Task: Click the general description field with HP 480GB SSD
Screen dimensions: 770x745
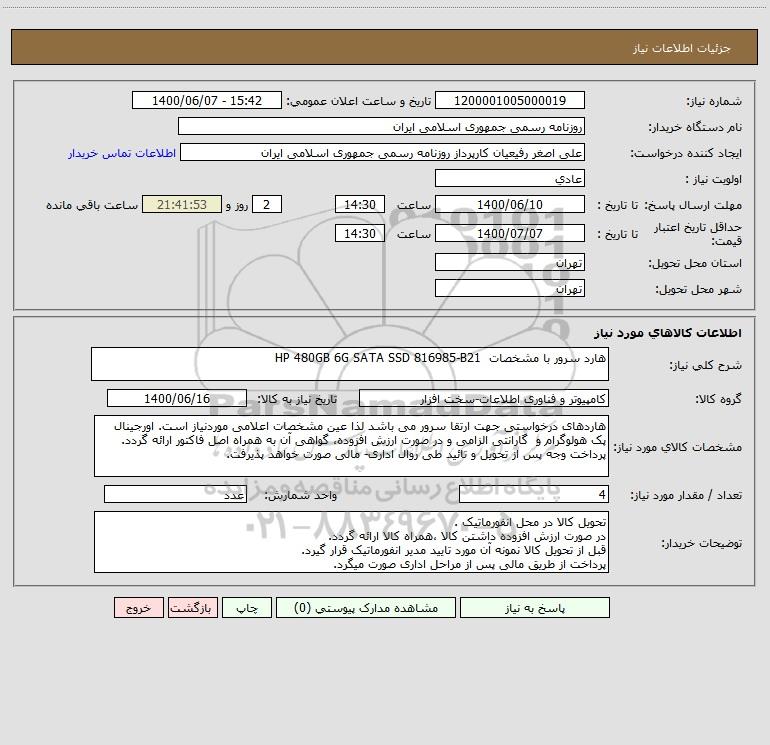Action: point(350,364)
